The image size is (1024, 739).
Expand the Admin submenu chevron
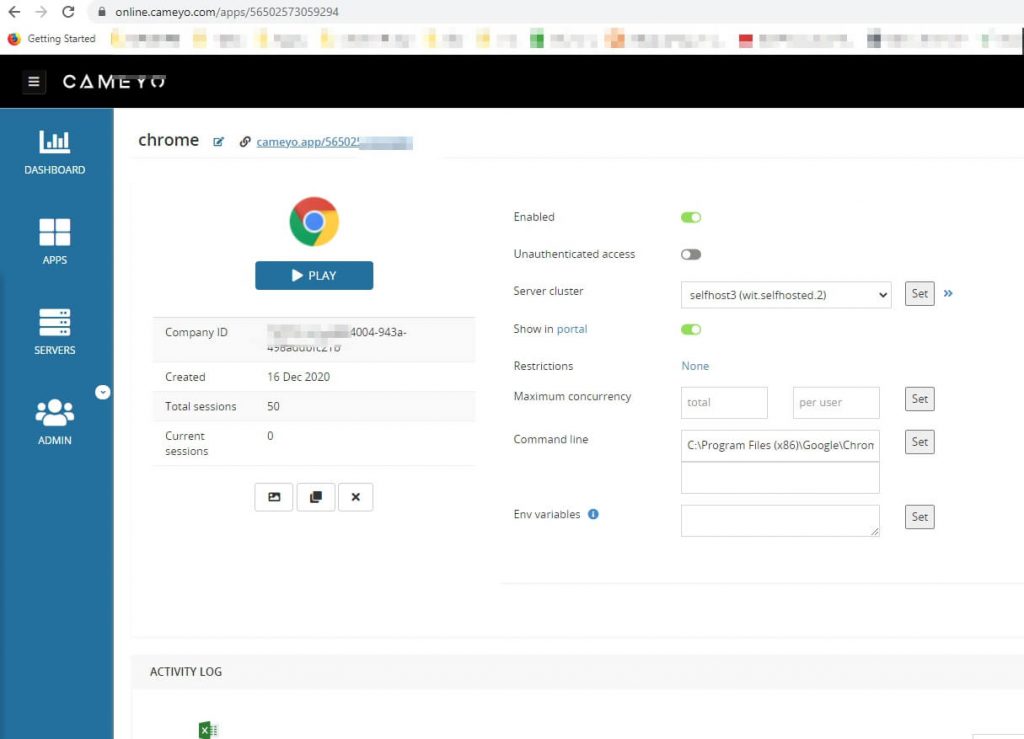click(103, 392)
